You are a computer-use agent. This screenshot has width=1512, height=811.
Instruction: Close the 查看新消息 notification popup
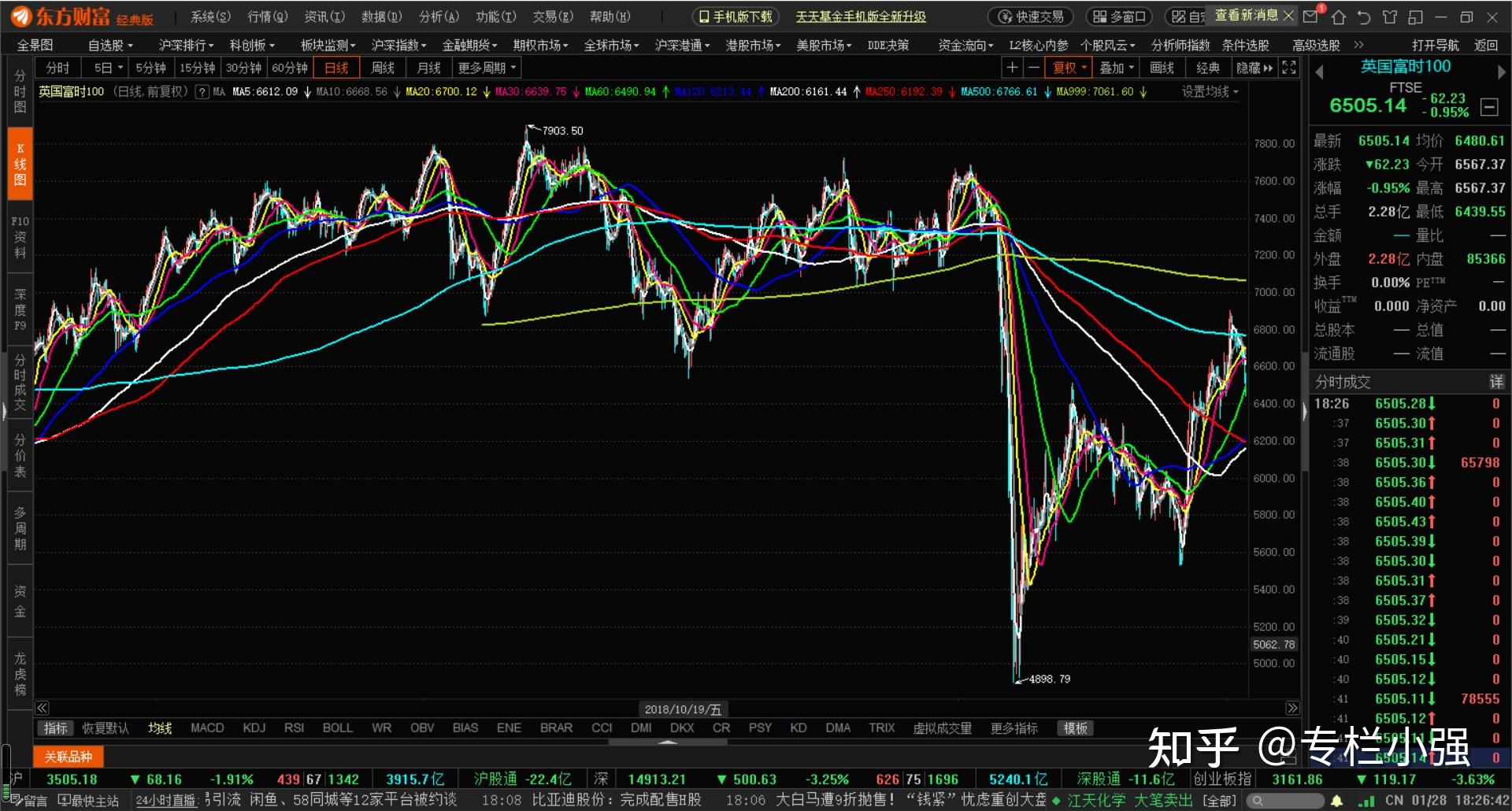(x=1288, y=16)
